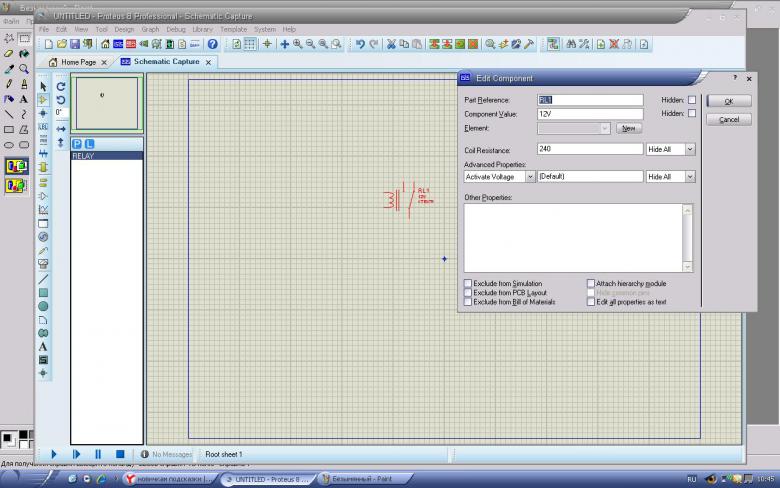Image resolution: width=780 pixels, height=488 pixels.
Task: Switch to the Home Page tab
Action: point(78,62)
